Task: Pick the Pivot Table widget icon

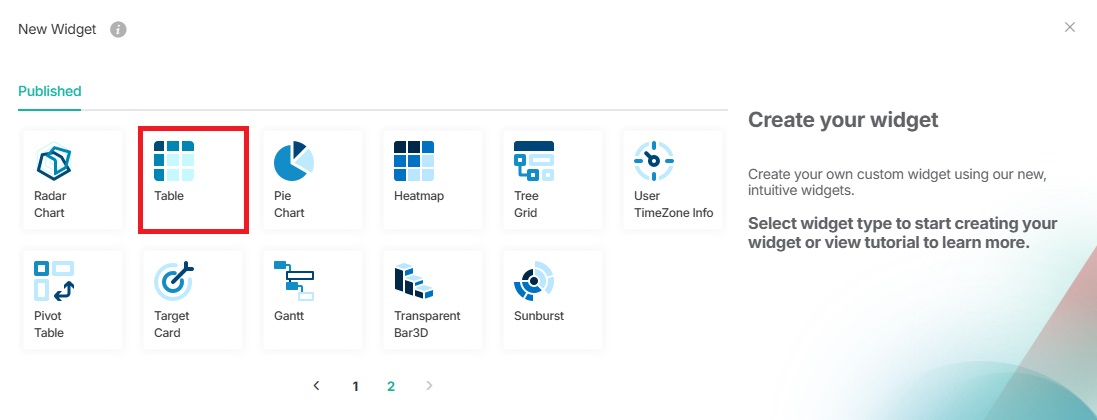Action: tap(54, 281)
